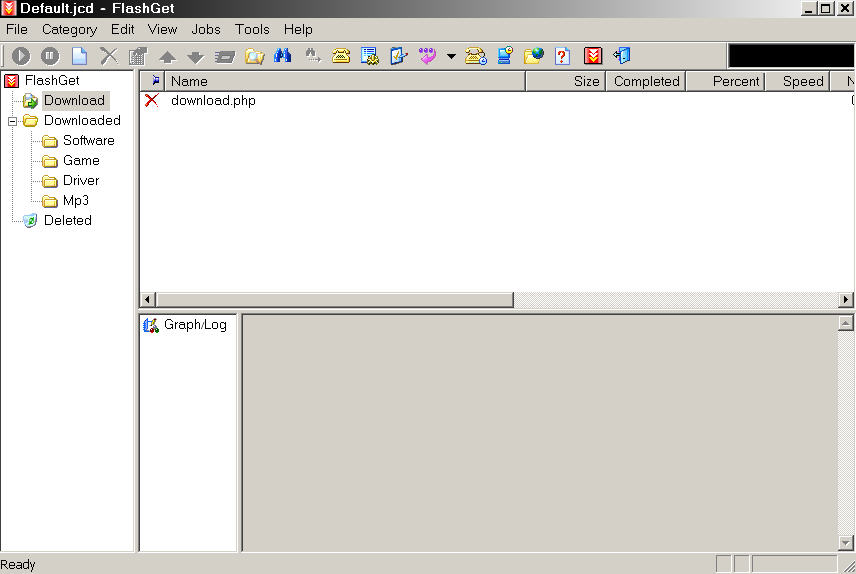Click the log pane scroll down arrow
Screen dimensions: 856x574
pos(846,543)
